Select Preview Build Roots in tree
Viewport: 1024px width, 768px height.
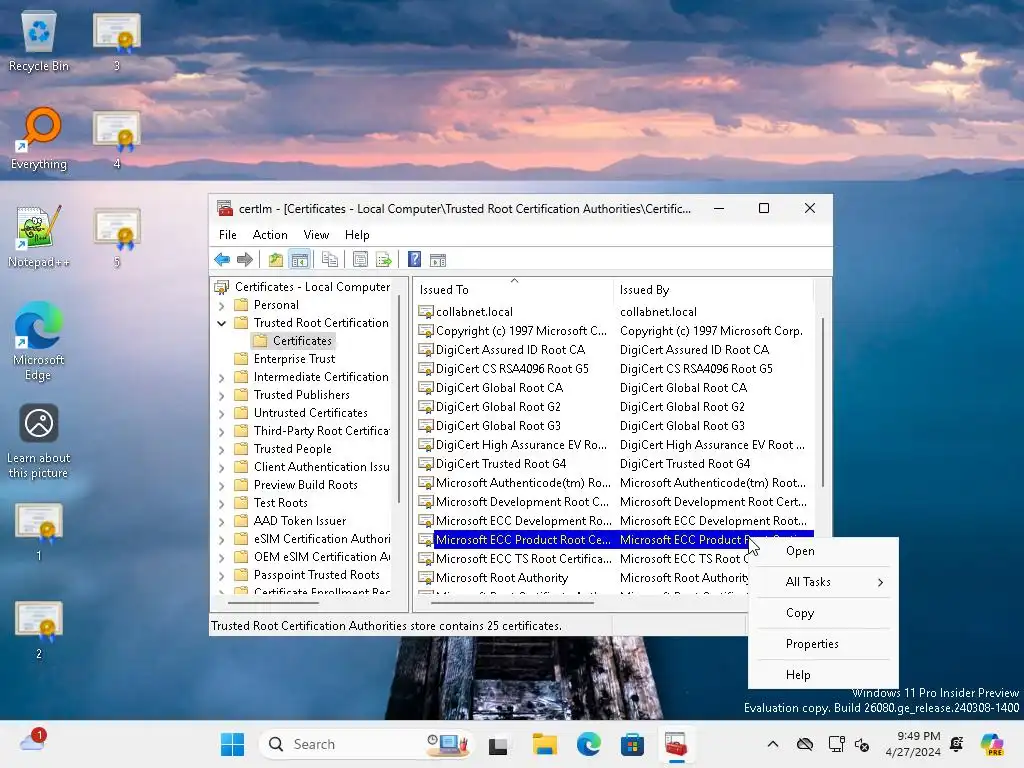(x=306, y=485)
